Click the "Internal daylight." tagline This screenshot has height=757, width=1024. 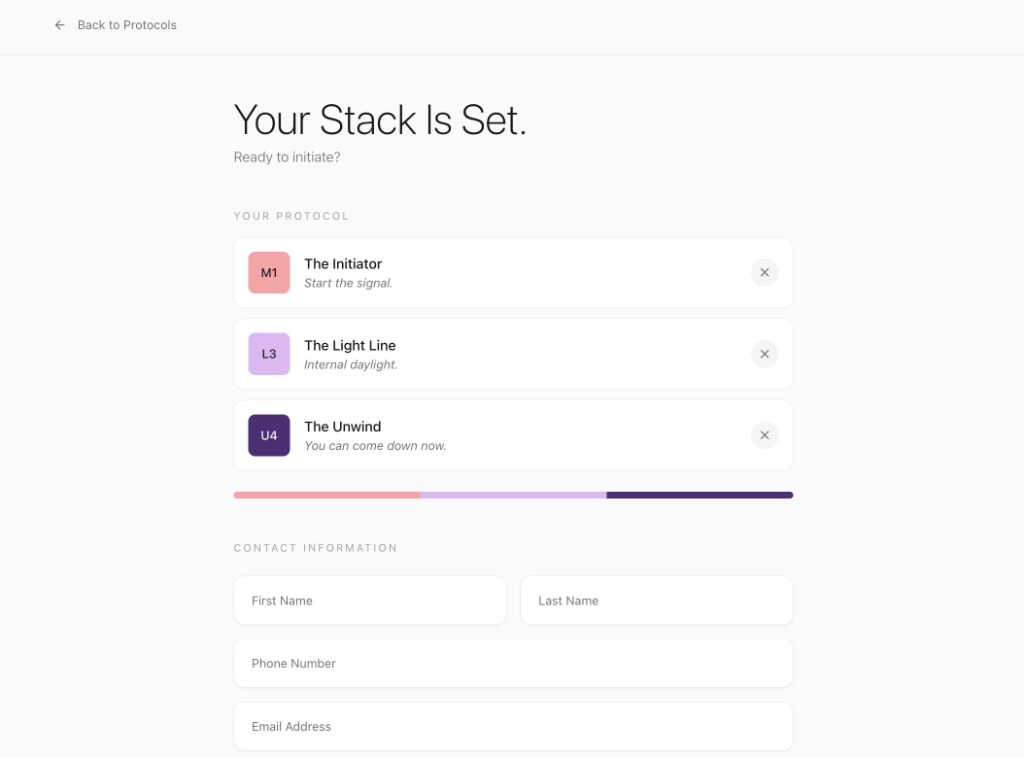pos(351,364)
